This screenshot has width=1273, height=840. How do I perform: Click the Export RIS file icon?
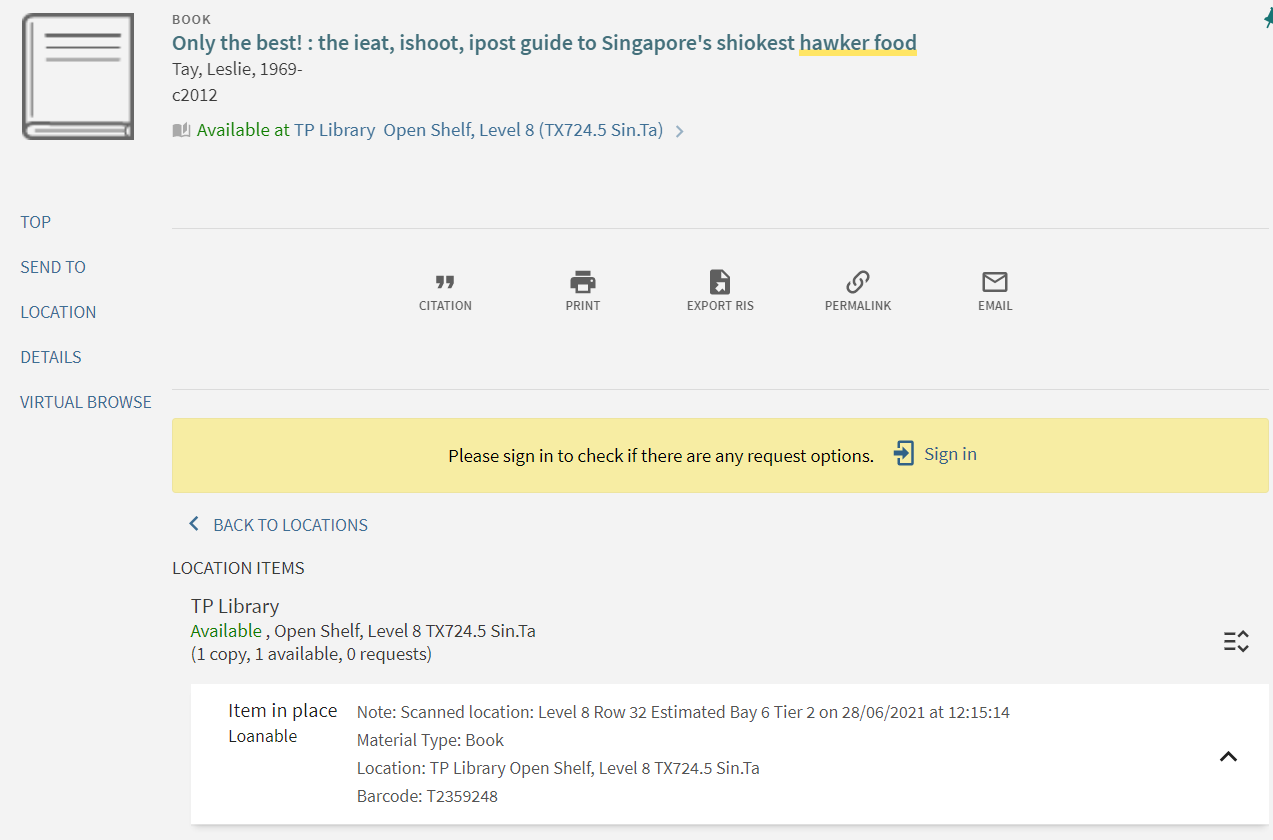720,282
